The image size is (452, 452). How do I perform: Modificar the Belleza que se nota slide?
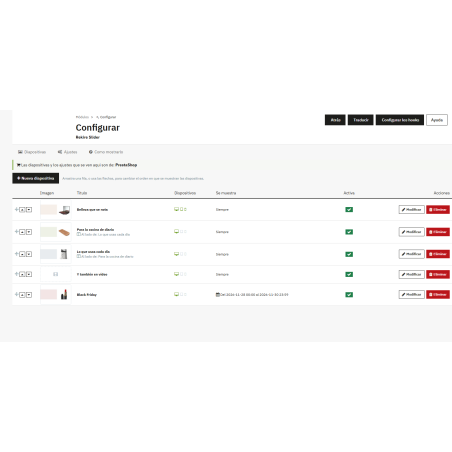pyautogui.click(x=412, y=210)
